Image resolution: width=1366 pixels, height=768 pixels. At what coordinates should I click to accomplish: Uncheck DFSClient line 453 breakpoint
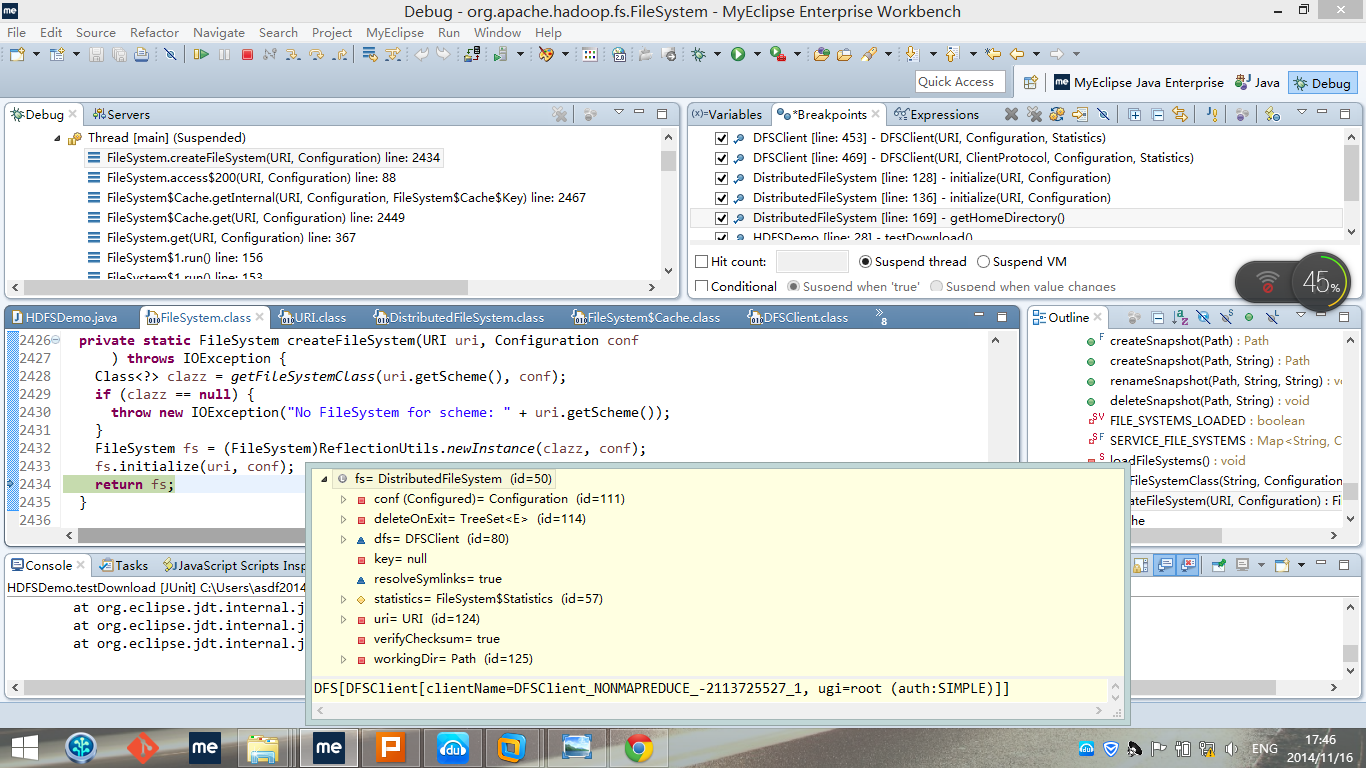pos(722,138)
